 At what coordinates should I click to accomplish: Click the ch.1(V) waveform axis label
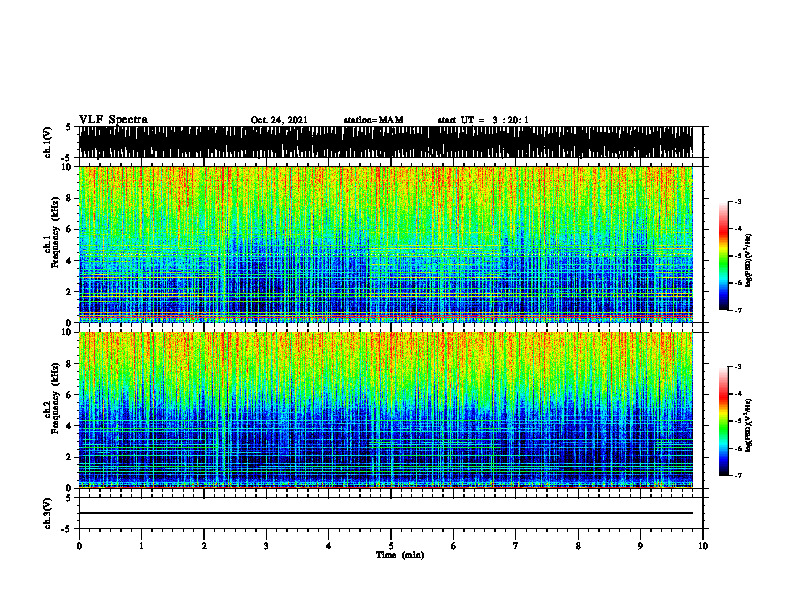48,142
